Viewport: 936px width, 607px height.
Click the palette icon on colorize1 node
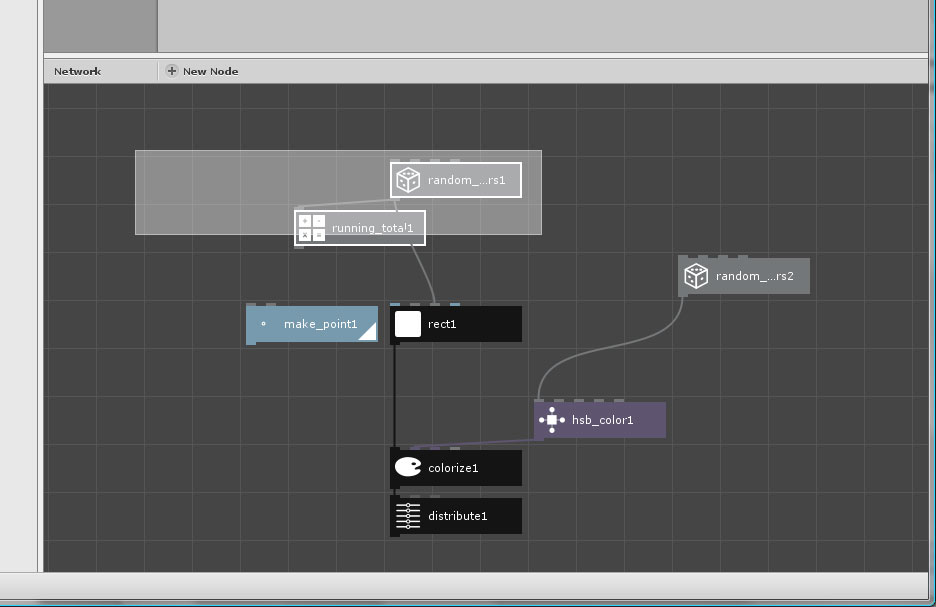(408, 467)
